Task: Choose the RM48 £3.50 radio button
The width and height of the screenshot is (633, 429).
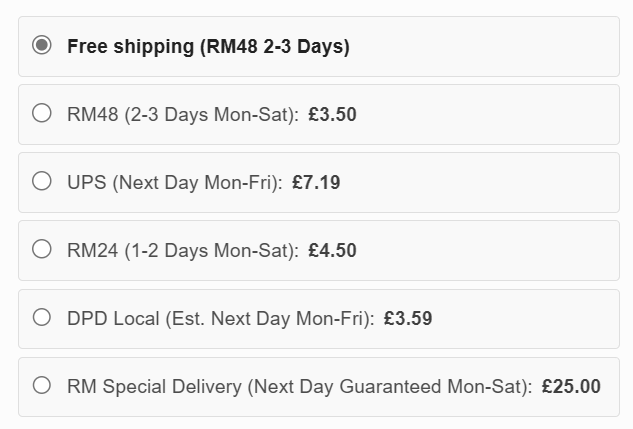Action: pyautogui.click(x=42, y=114)
